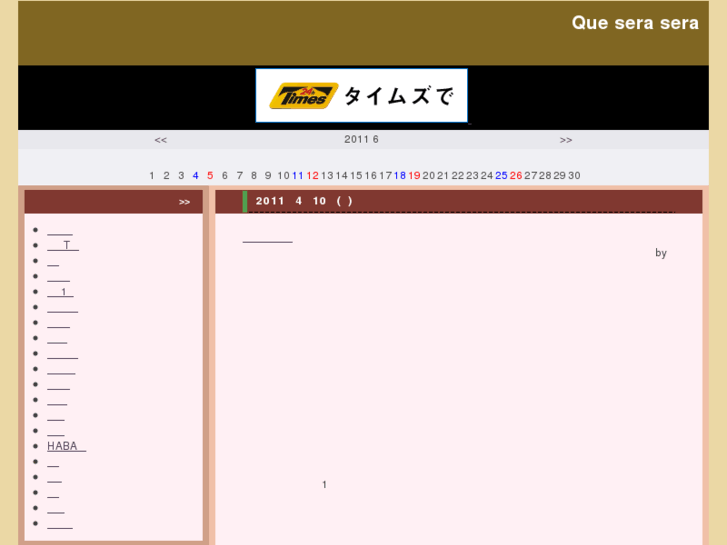Click the Times 24 banner advertisement
The image size is (727, 545).
(362, 96)
